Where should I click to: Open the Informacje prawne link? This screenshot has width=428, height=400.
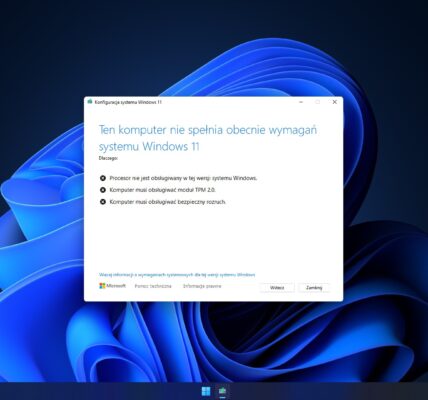[202, 286]
